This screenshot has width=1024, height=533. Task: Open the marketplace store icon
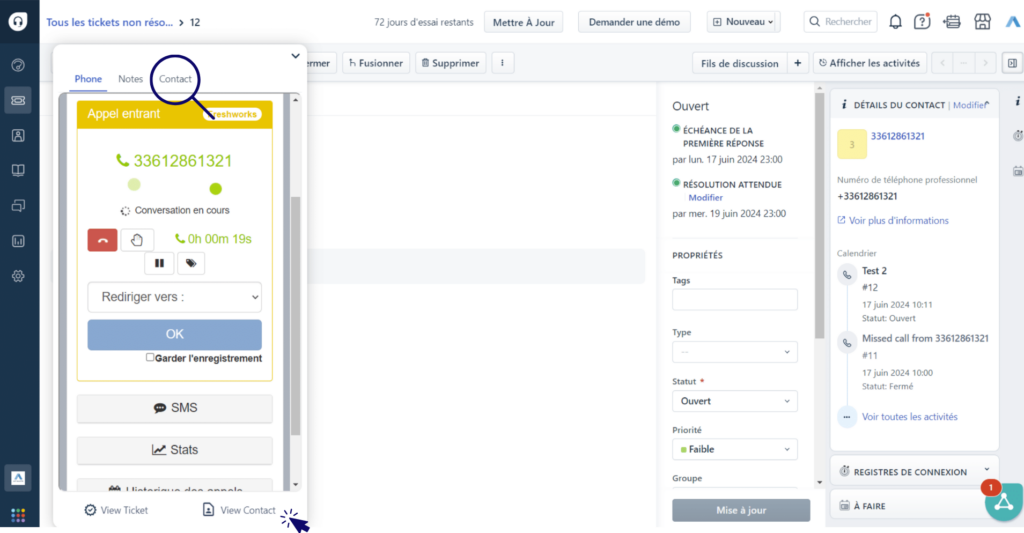[982, 22]
